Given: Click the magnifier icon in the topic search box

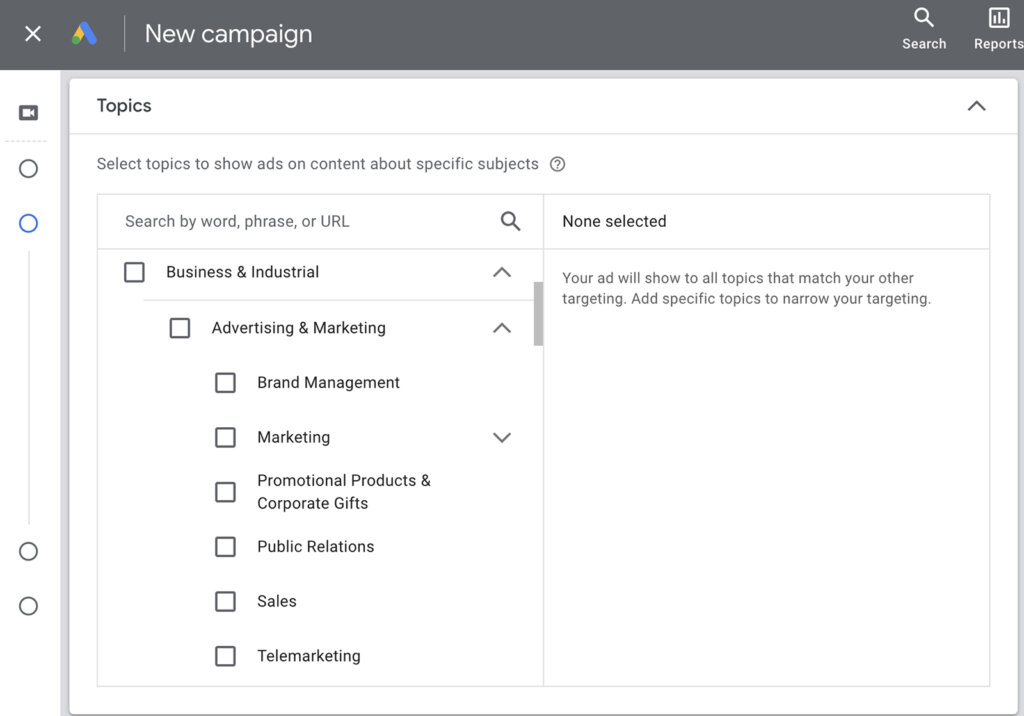Looking at the screenshot, I should tap(510, 221).
